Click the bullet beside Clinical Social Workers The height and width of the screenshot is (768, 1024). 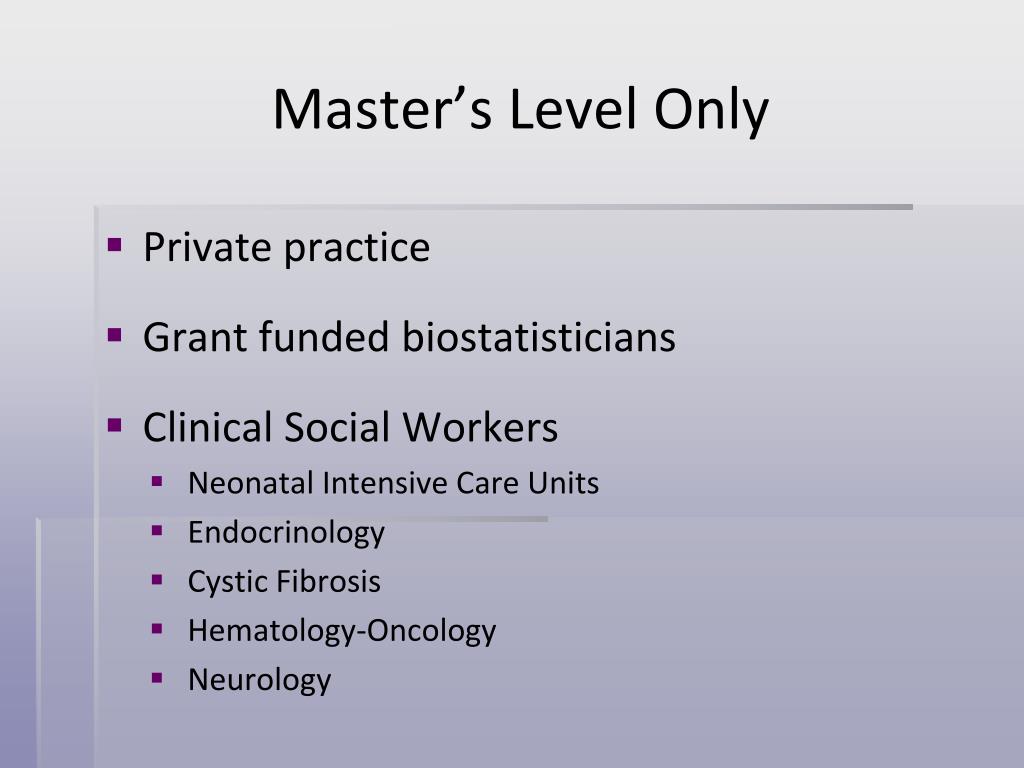point(115,425)
